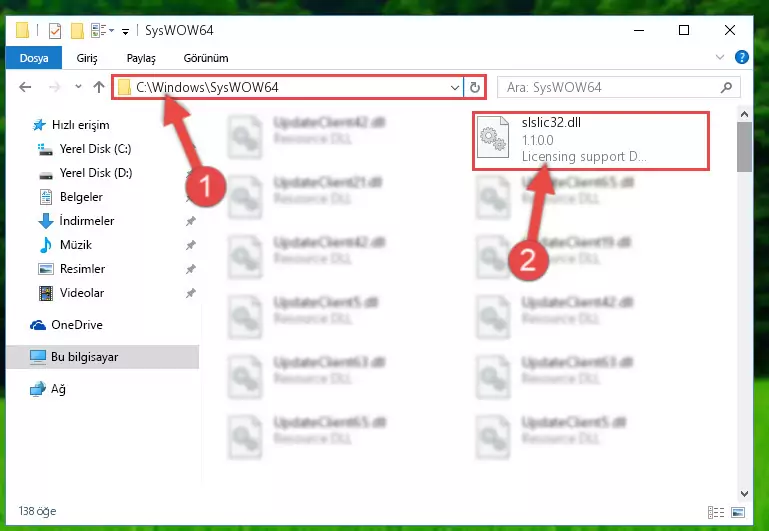This screenshot has height=531, width=769.
Task: Open the Explorer help button
Action: [x=742, y=57]
